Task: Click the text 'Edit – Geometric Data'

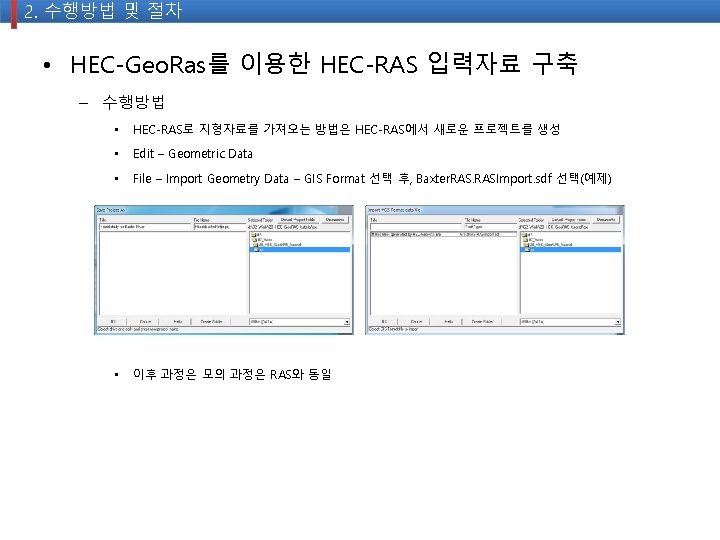Action: pyautogui.click(x=193, y=153)
